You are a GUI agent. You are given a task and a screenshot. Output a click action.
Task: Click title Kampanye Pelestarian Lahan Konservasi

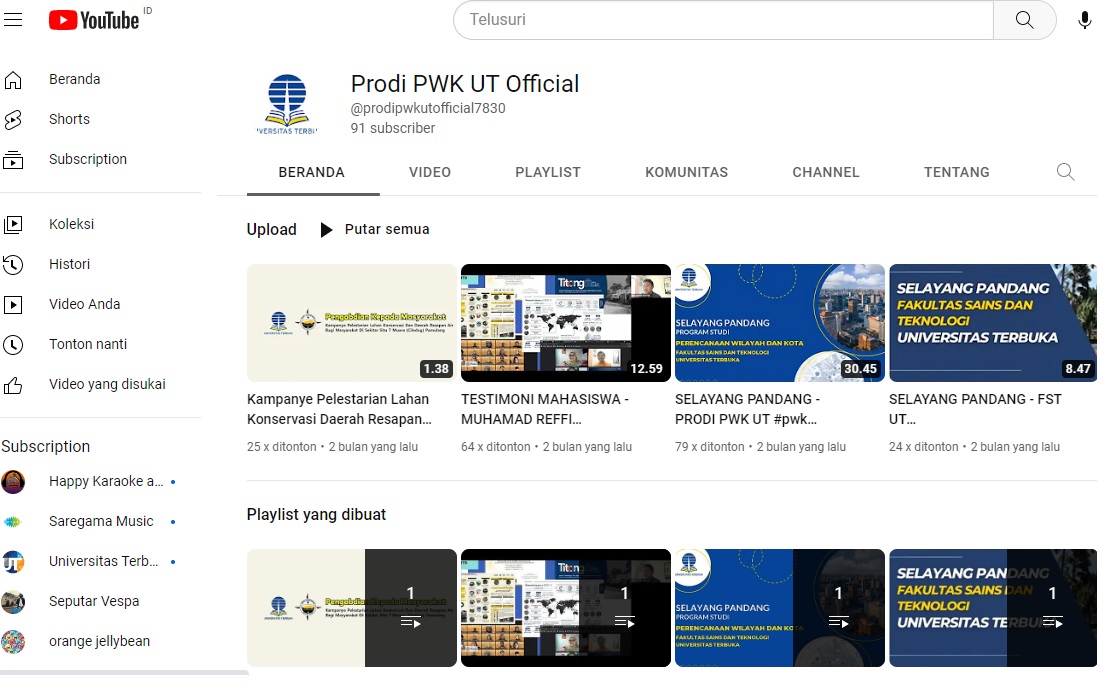point(339,409)
